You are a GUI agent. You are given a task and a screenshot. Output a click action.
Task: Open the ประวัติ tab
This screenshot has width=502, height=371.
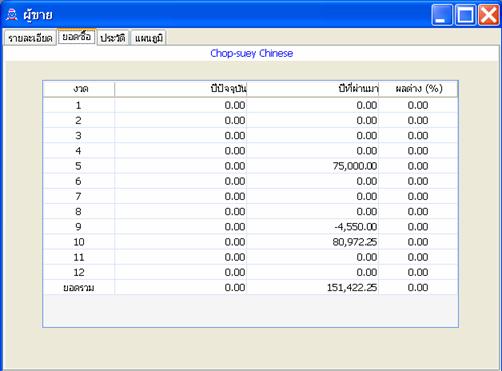pyautogui.click(x=113, y=38)
